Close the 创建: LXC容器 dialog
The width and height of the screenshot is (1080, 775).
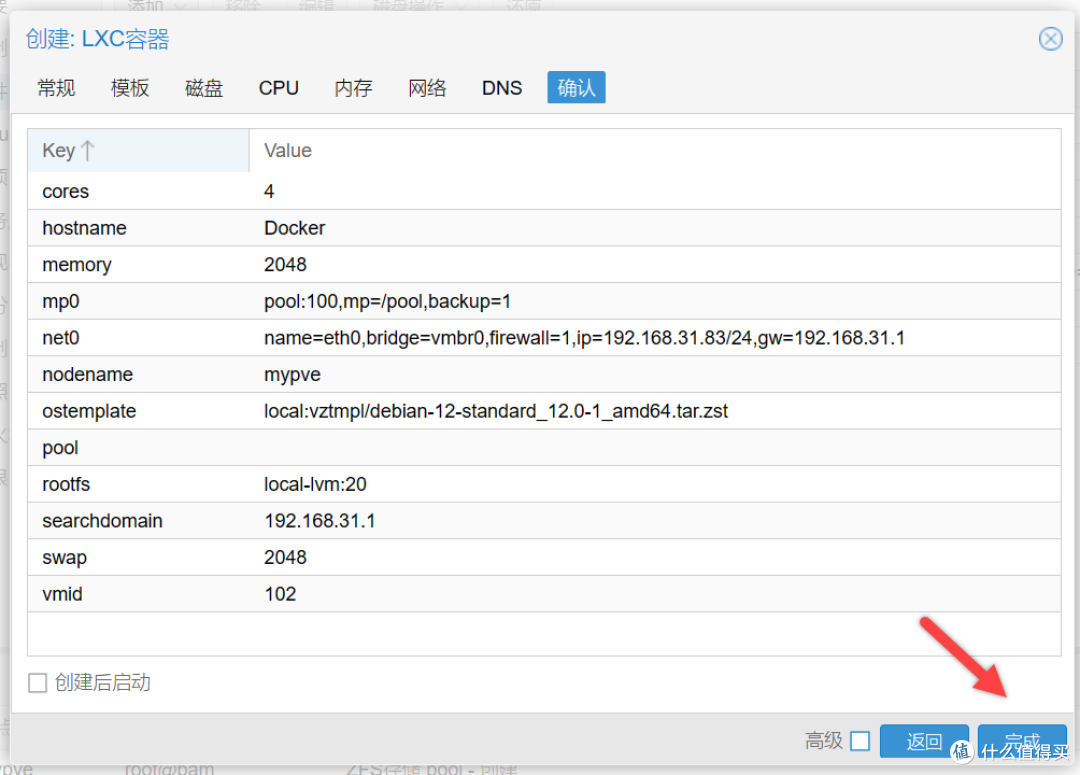coord(1050,39)
